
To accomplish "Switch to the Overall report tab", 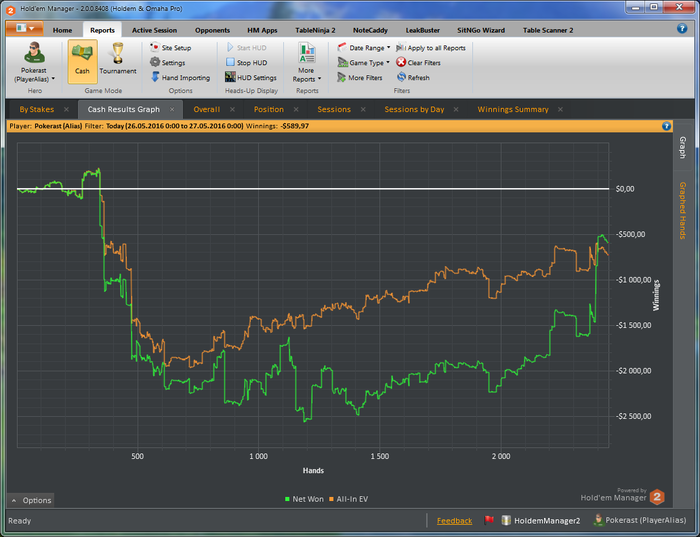I will pyautogui.click(x=207, y=109).
